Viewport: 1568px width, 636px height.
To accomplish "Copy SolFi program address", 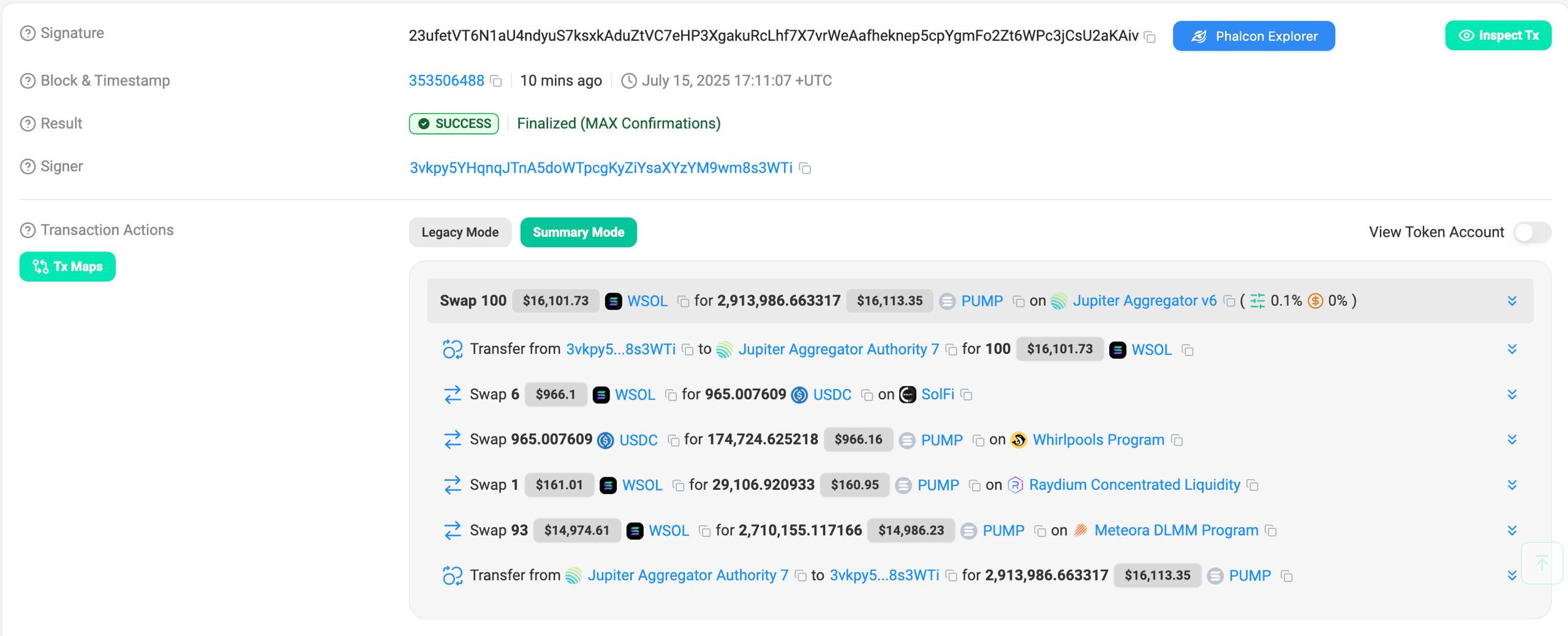I will [967, 395].
